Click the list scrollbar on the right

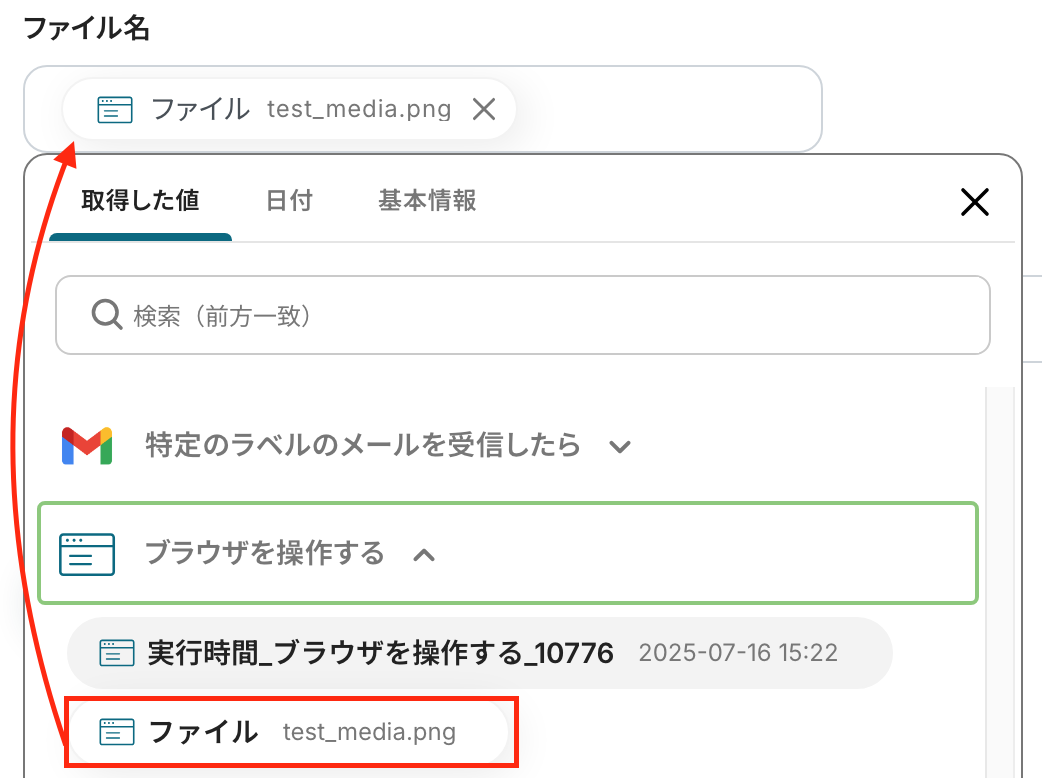point(1000,580)
